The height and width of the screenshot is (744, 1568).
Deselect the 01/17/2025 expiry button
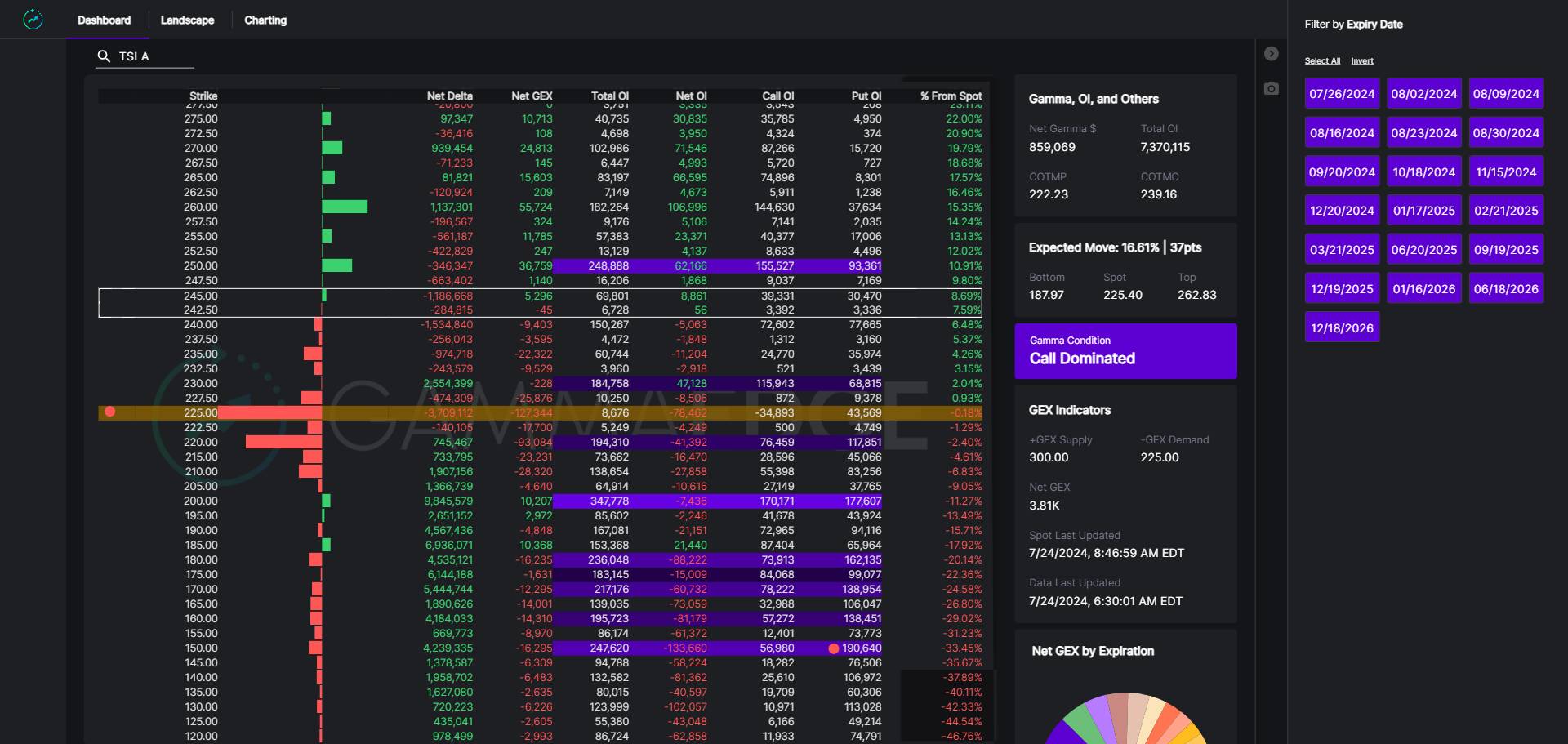1423,211
